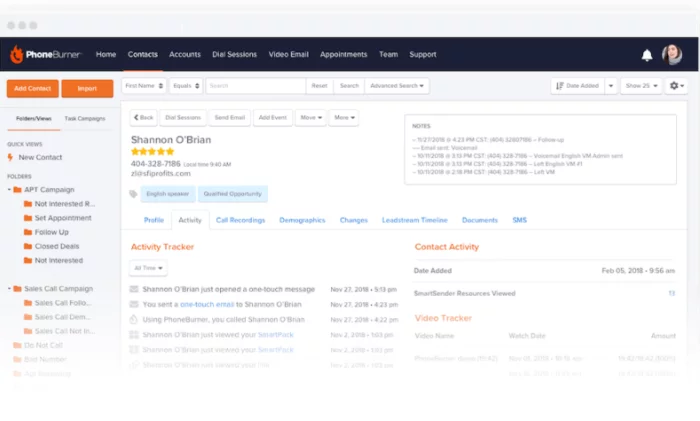This screenshot has width=700, height=421.
Task: Click the Sales Call Campaign folder icon
Action: click(x=17, y=288)
